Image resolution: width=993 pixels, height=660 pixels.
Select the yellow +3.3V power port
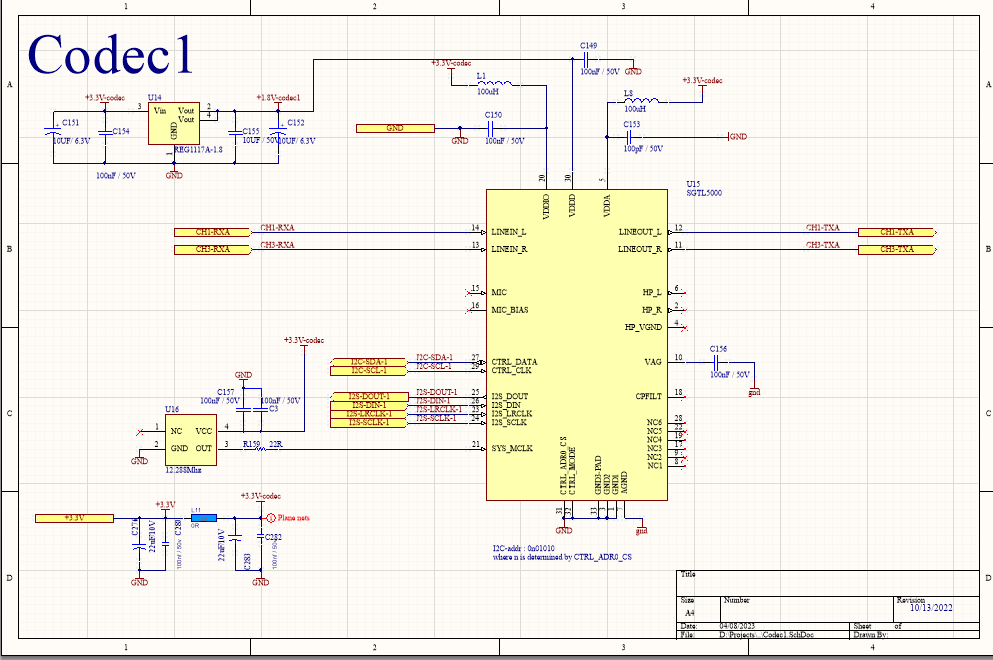(x=75, y=518)
